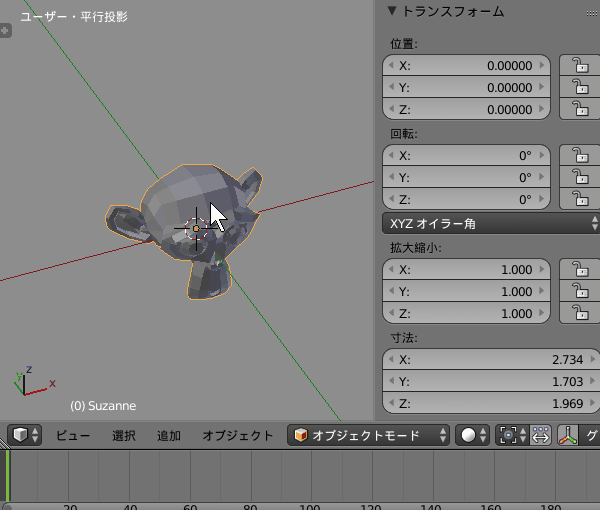Viewport: 600px width, 510px height.
Task: Click frame 40 on the timeline ruler
Action: 130,507
